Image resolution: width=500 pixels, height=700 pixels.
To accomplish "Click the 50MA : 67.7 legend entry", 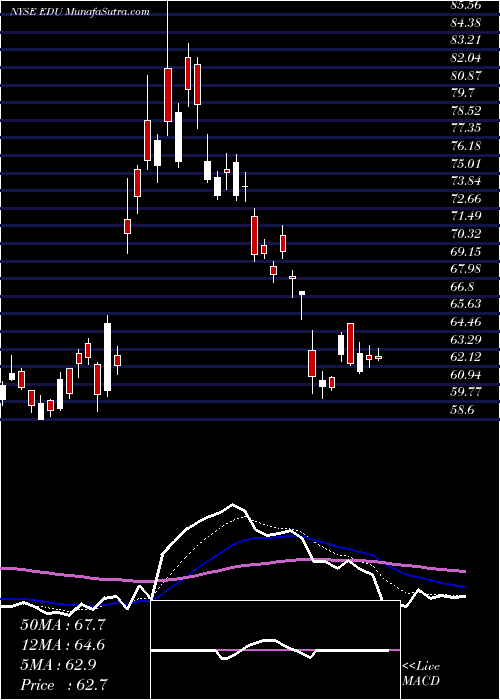I will click(x=63, y=625).
